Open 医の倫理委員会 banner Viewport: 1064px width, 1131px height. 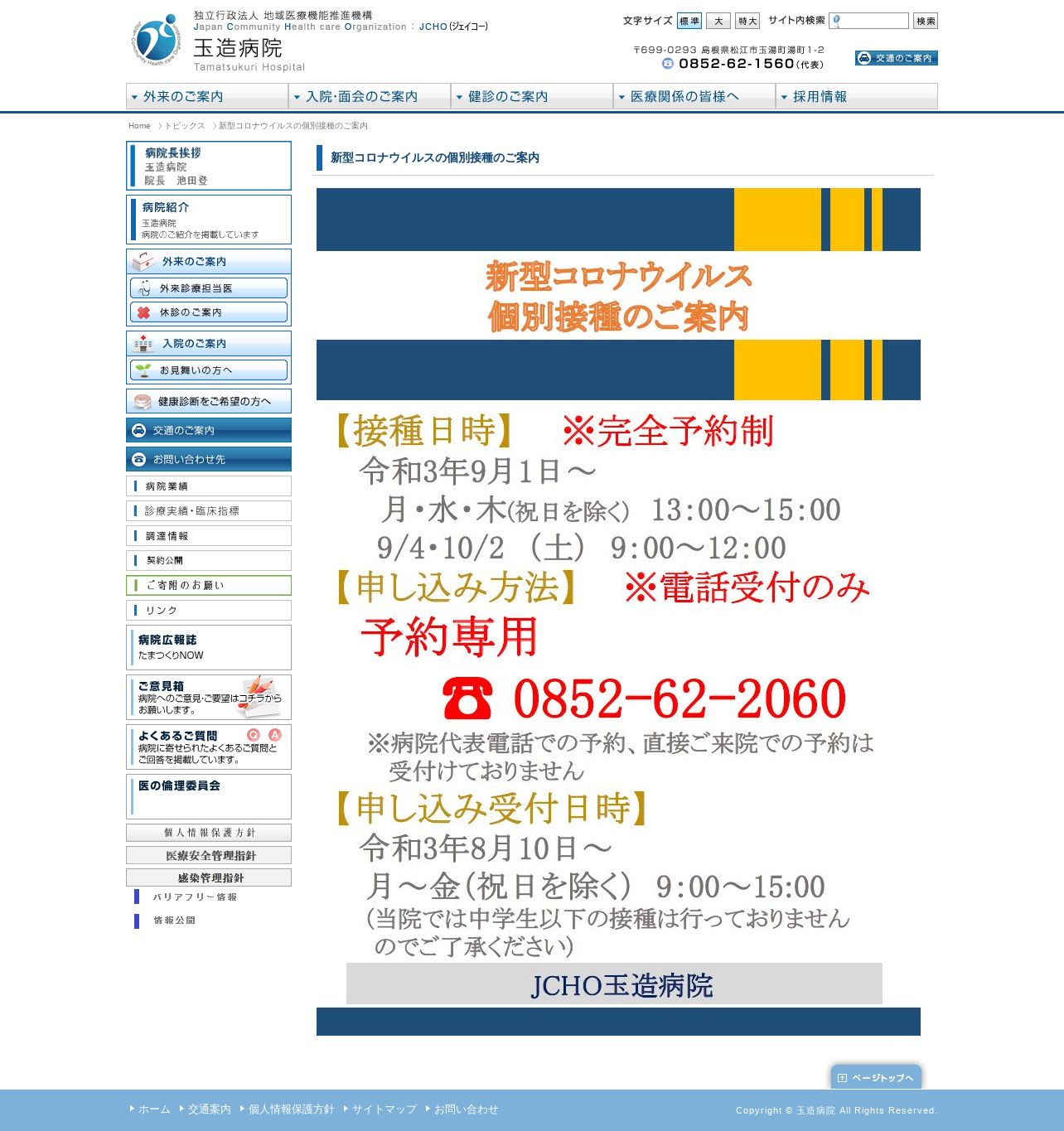click(x=209, y=797)
